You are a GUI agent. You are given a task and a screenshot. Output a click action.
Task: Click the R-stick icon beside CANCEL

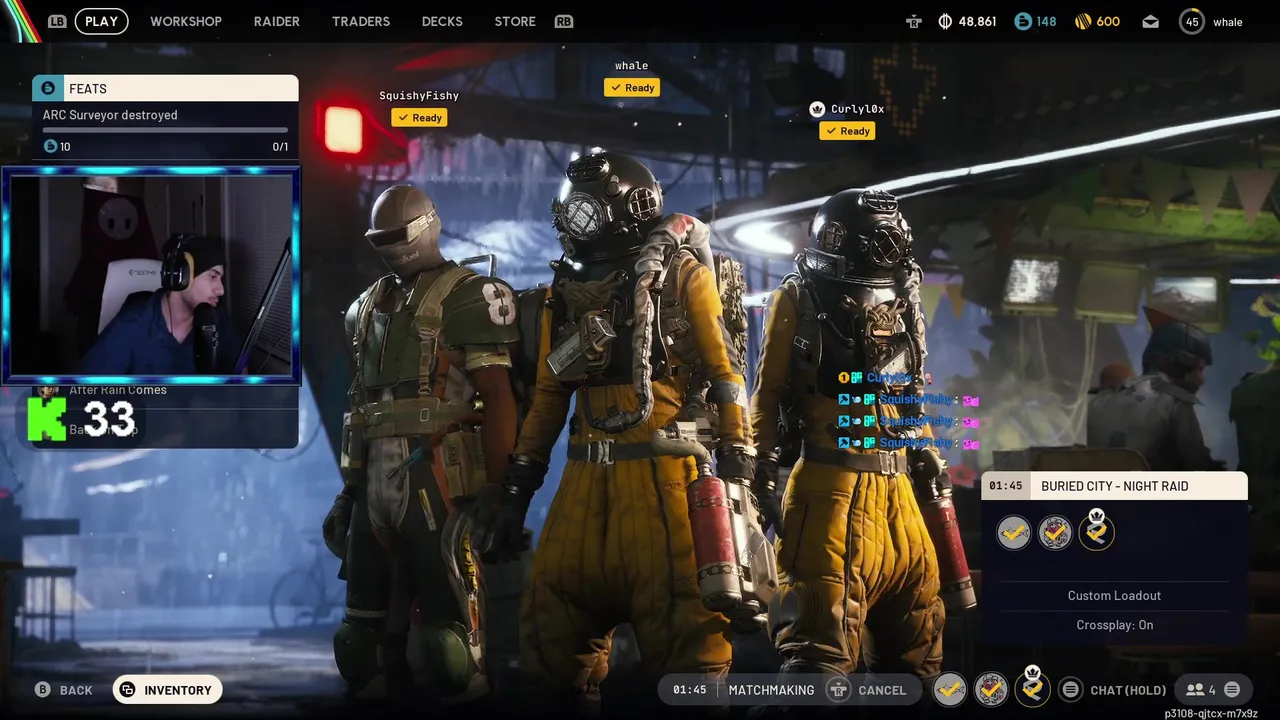coord(838,690)
